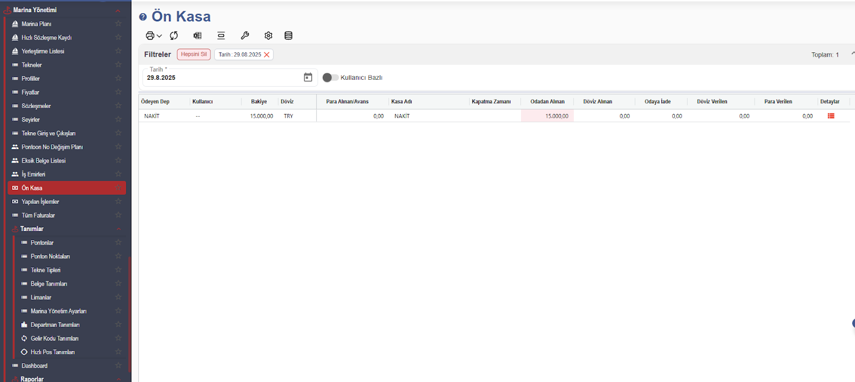
Task: Star the Fiyatlar menu item
Action: point(118,92)
